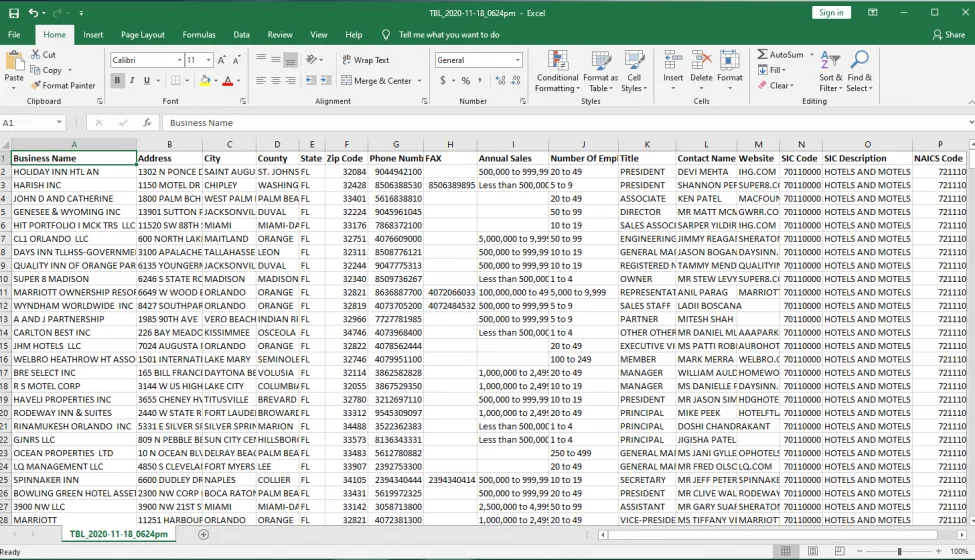This screenshot has height=560, width=975.
Task: Click the Sign in button
Action: click(x=831, y=12)
